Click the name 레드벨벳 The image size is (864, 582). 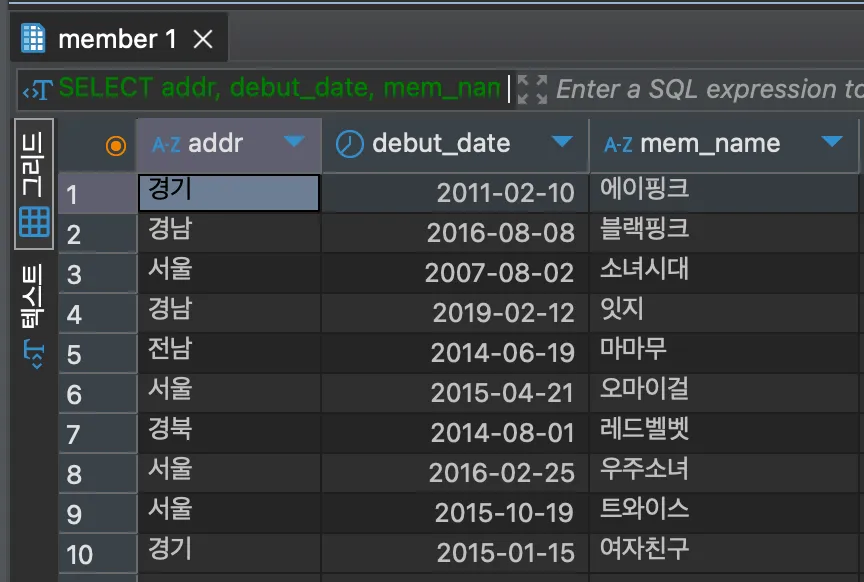644,428
